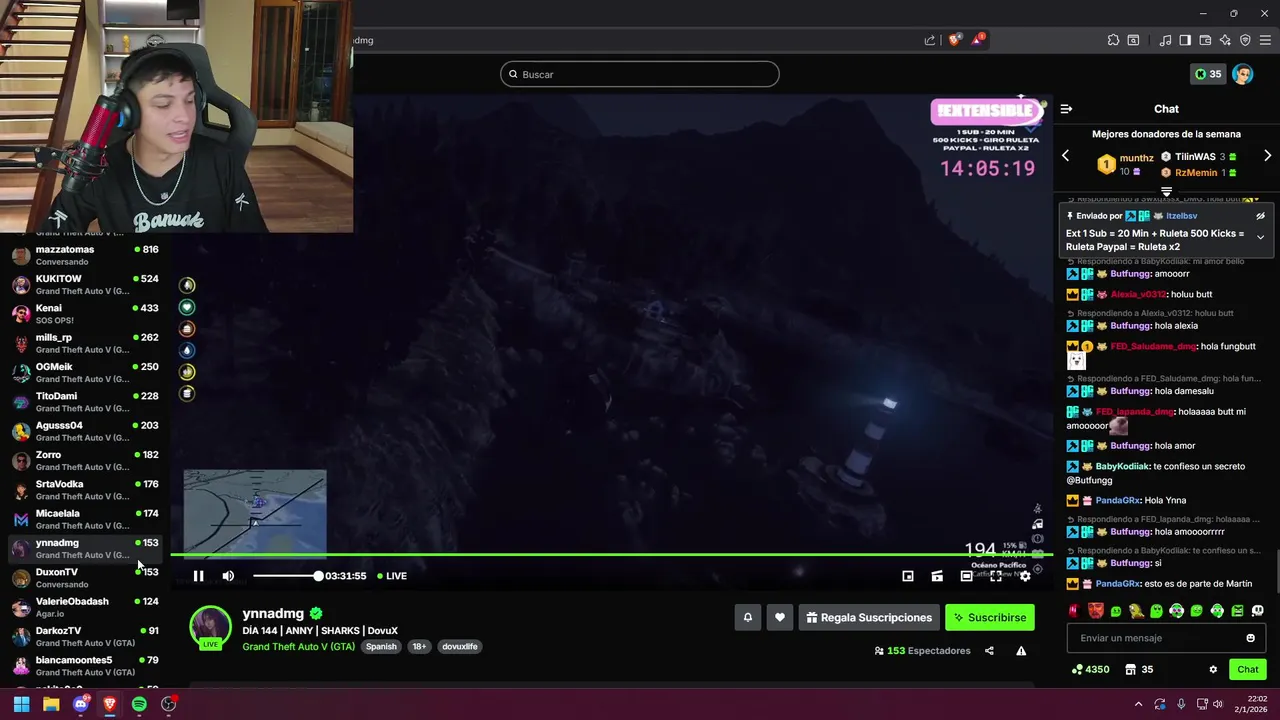This screenshot has height=720, width=1280.
Task: Show next top donors with right arrow
Action: coord(1267,156)
